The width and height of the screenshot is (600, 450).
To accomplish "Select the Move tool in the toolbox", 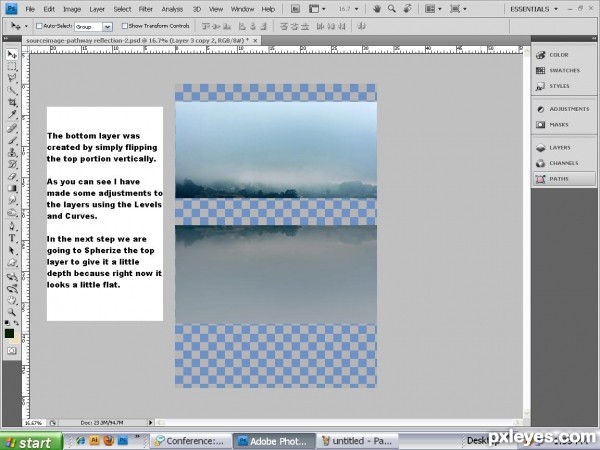I will click(x=12, y=54).
